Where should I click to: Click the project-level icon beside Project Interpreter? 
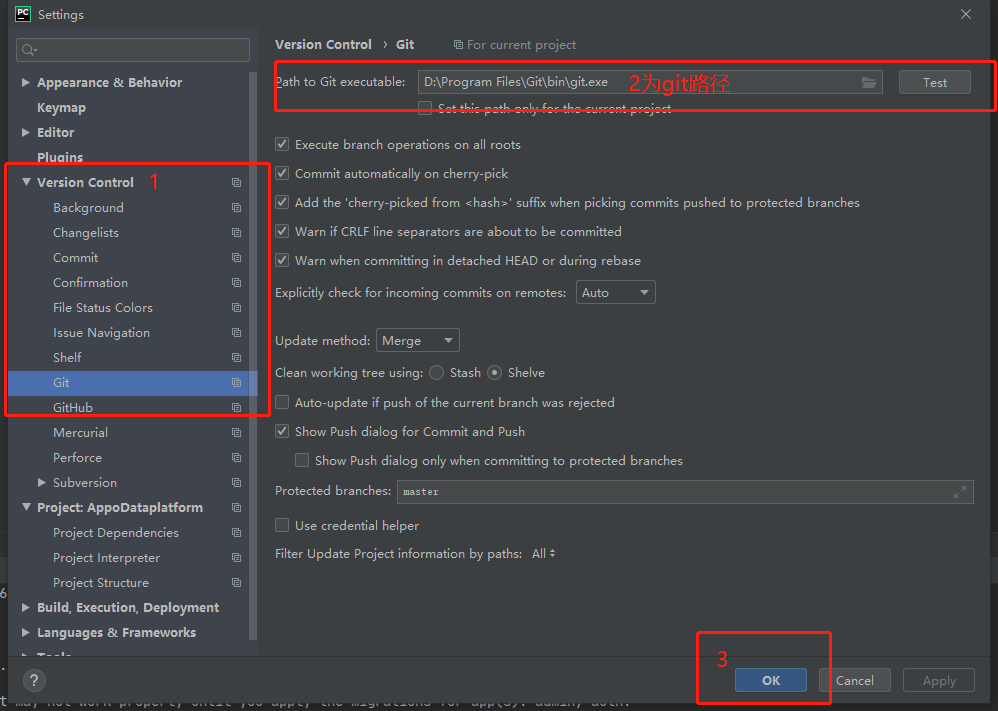tap(237, 558)
